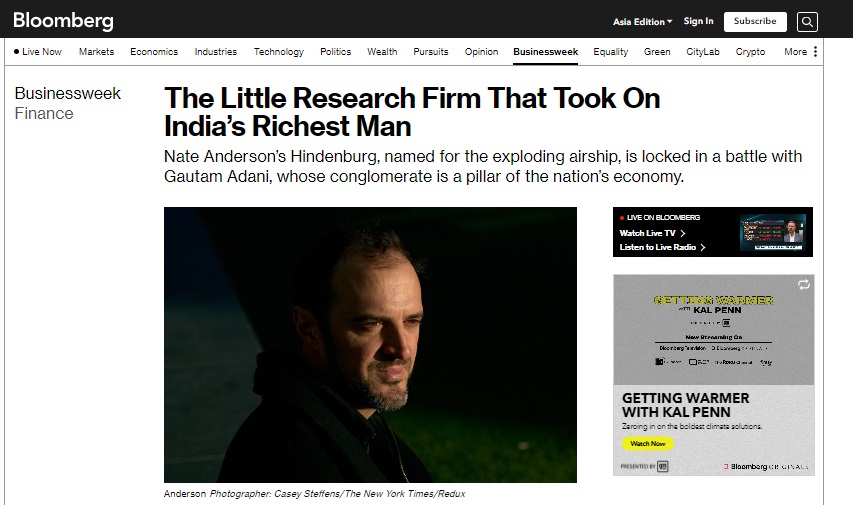Click the Live Now red dot indicator
This screenshot has height=505, width=853.
pyautogui.click(x=17, y=52)
